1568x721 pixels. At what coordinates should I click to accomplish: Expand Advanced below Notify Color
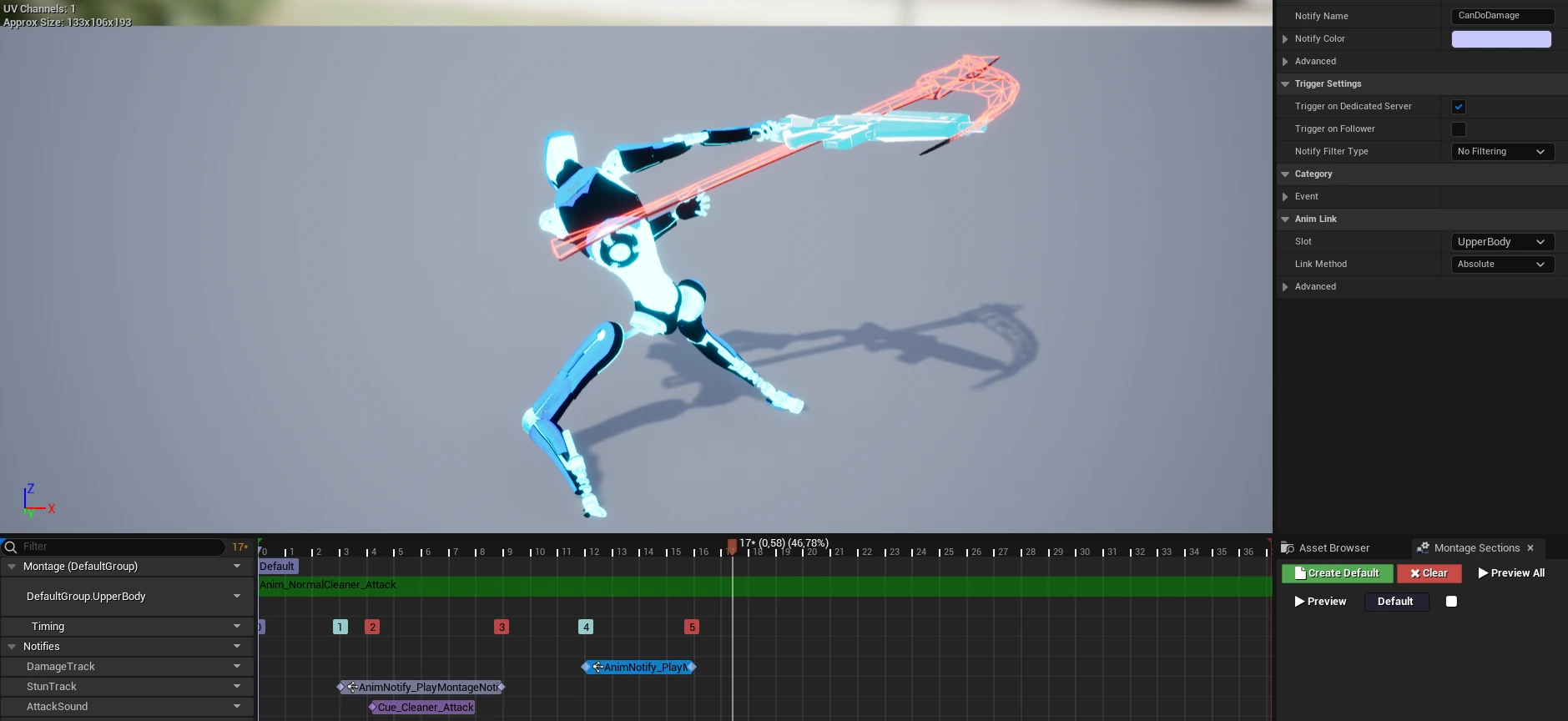pos(1285,62)
